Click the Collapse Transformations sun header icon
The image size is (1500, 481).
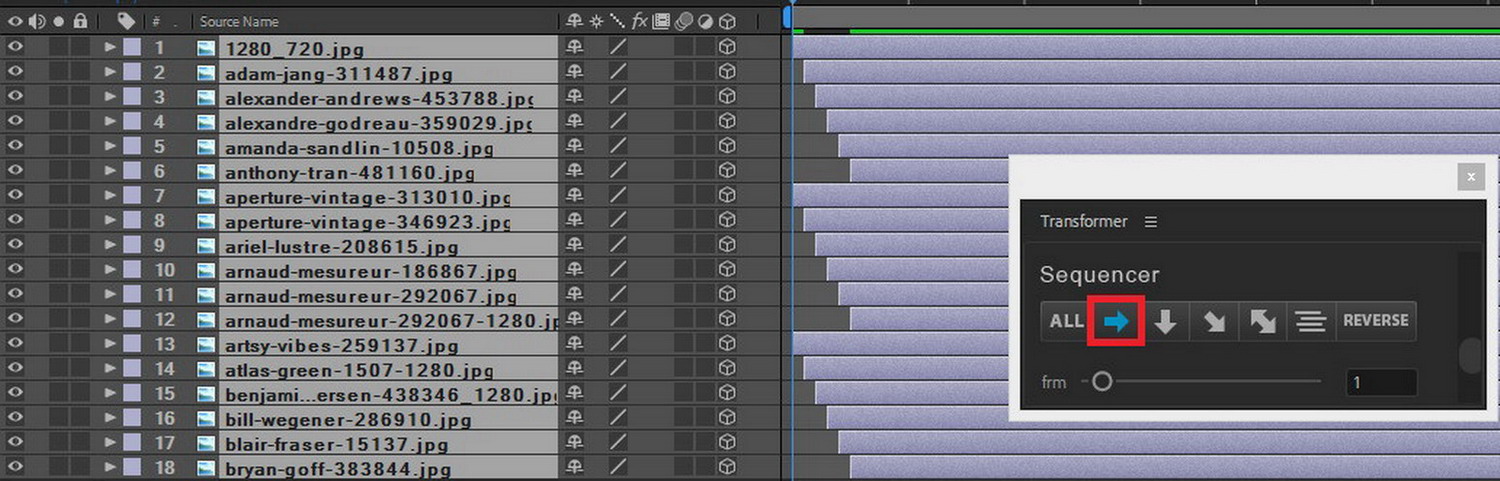tap(596, 21)
